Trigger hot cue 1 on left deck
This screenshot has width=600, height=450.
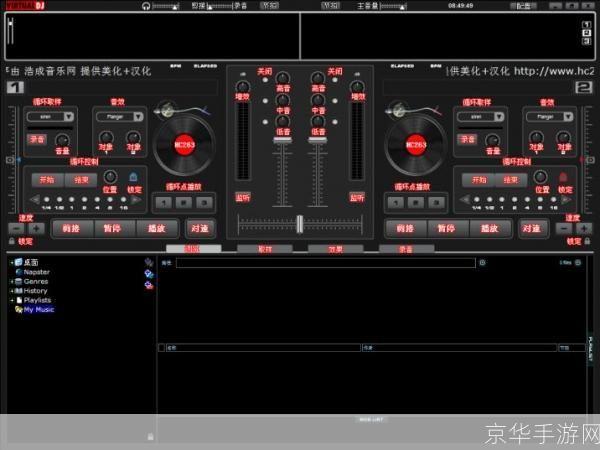164,202
